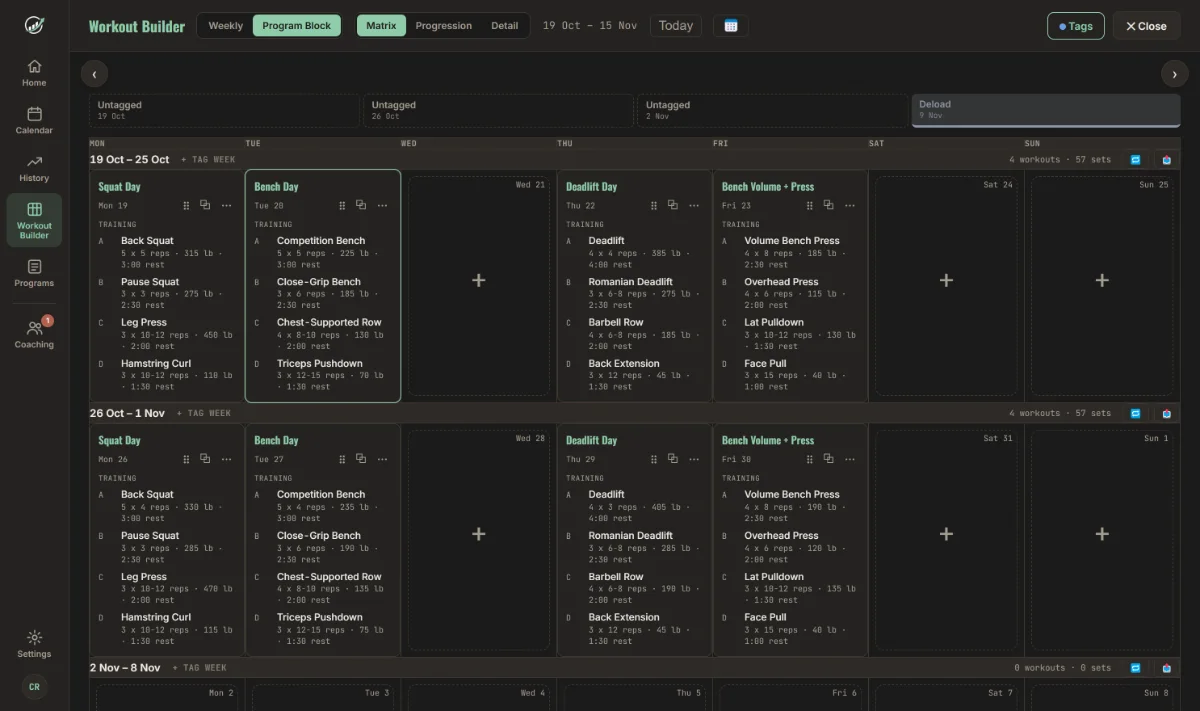
Task: Open Programs in the sidebar
Action: (x=34, y=273)
